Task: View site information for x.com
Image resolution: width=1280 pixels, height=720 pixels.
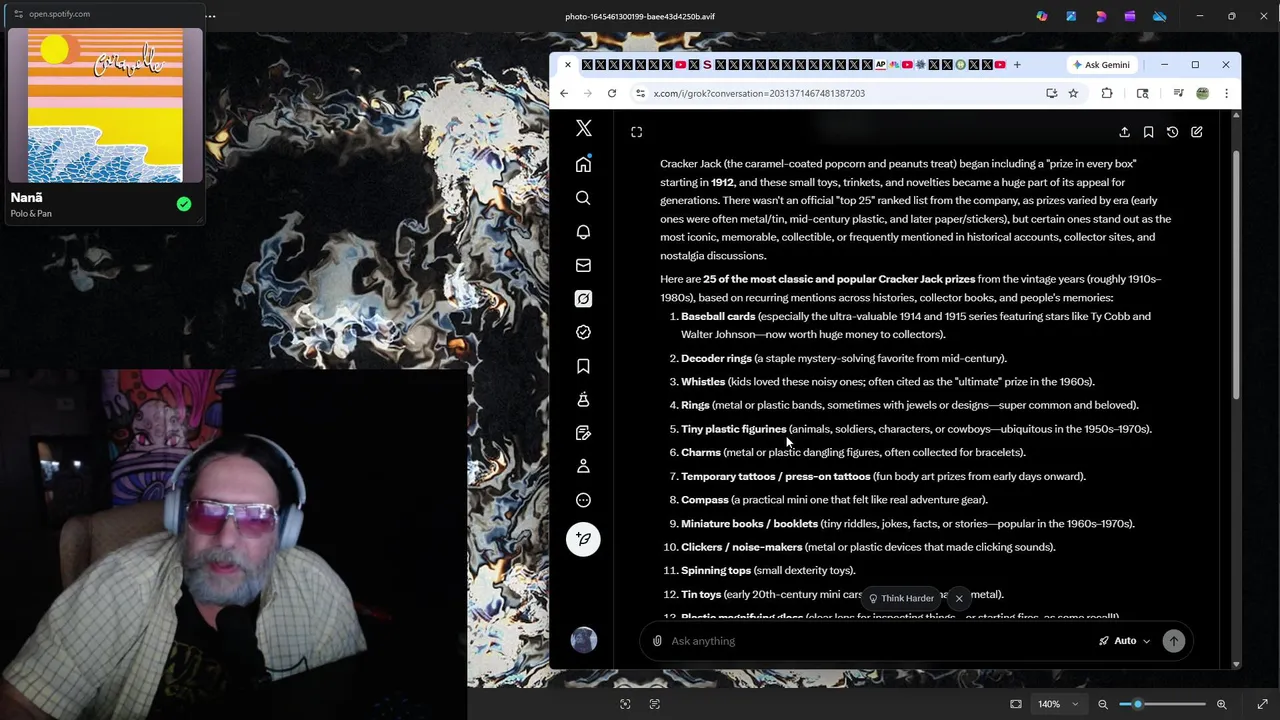Action: point(640,93)
